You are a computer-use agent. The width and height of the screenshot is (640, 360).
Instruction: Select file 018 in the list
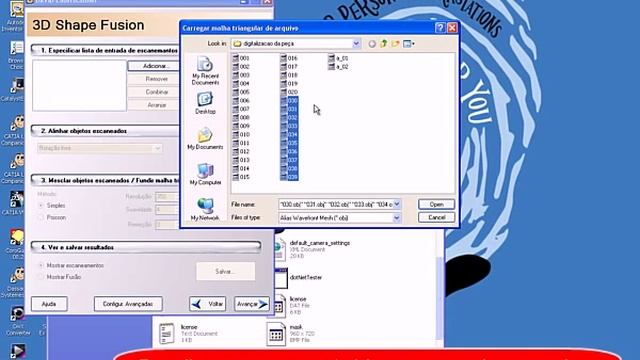point(289,75)
